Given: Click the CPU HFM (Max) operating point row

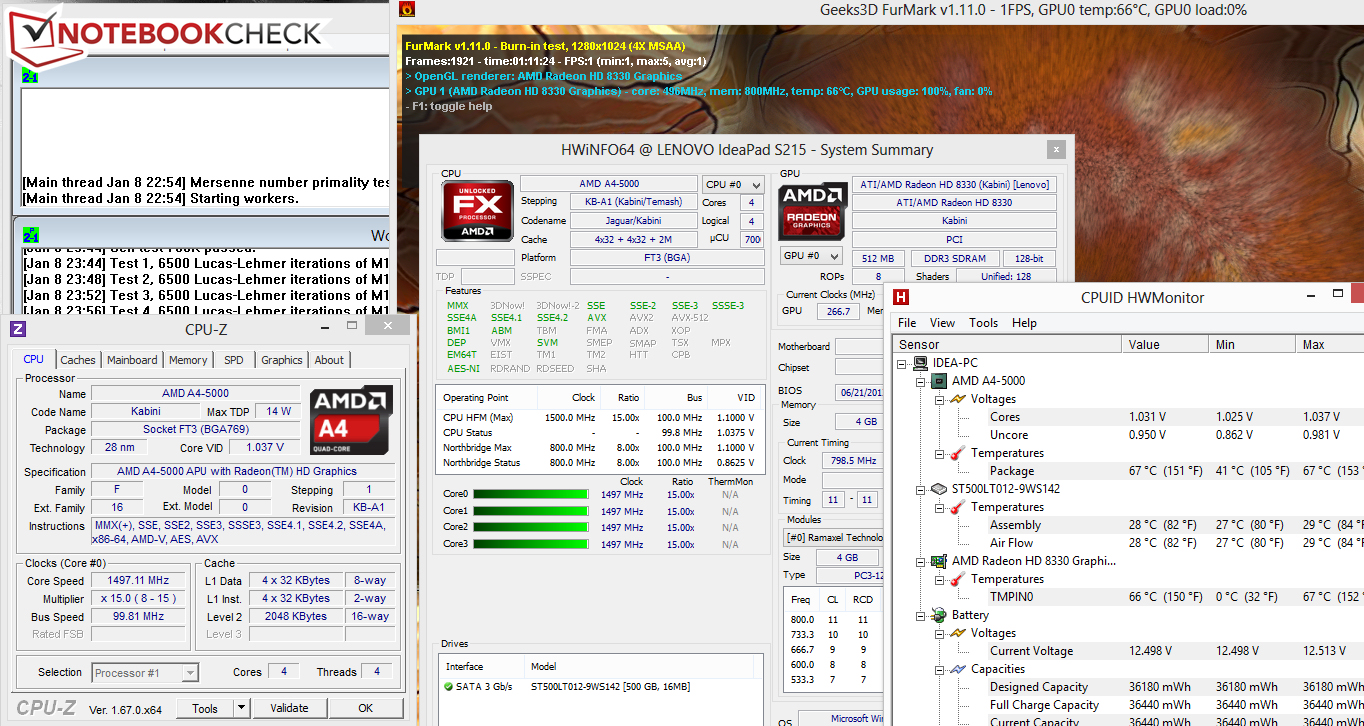Looking at the screenshot, I should click(598, 417).
